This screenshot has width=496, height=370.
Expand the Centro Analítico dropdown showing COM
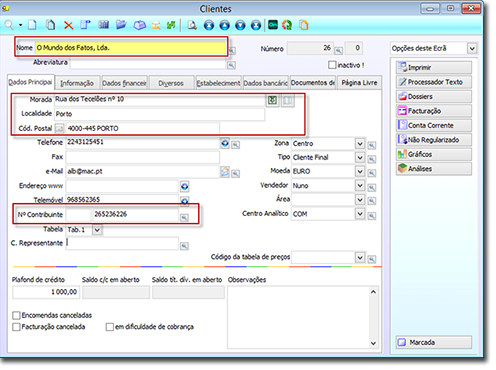[360, 214]
